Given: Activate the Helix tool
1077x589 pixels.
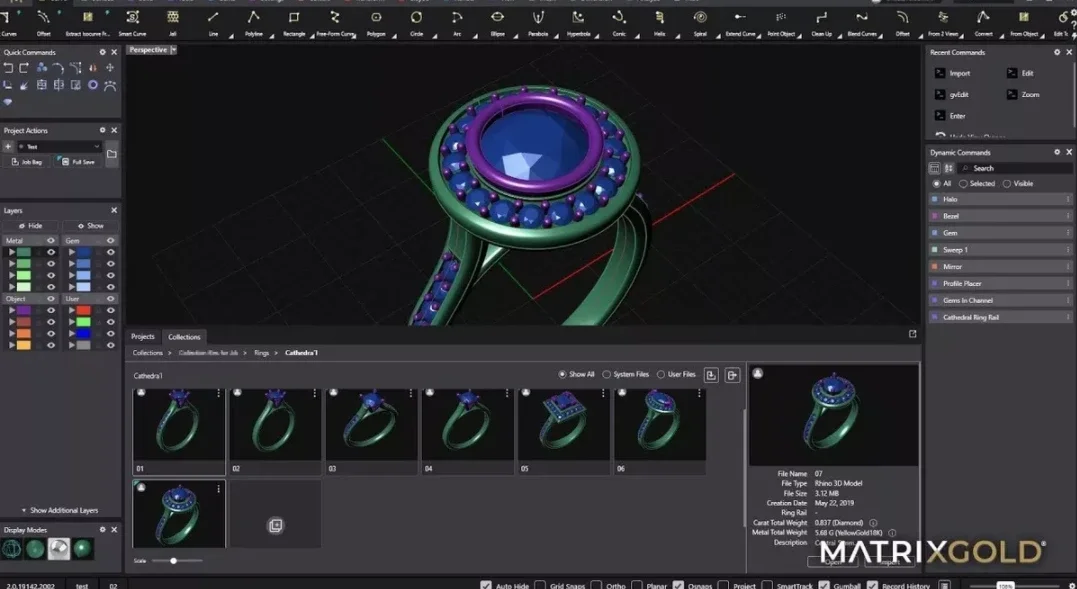Looking at the screenshot, I should pyautogui.click(x=659, y=22).
